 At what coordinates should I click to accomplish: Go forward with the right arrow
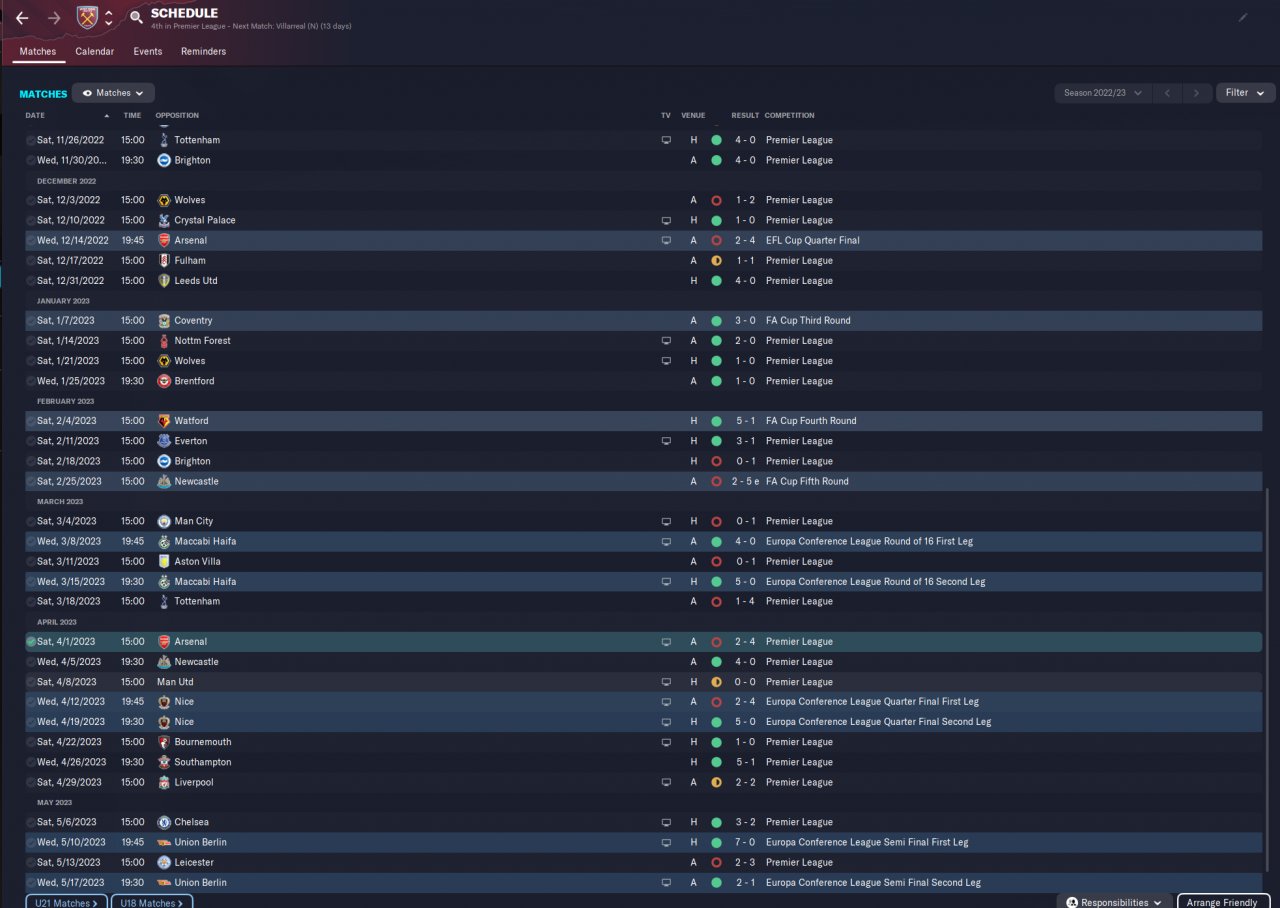54,18
